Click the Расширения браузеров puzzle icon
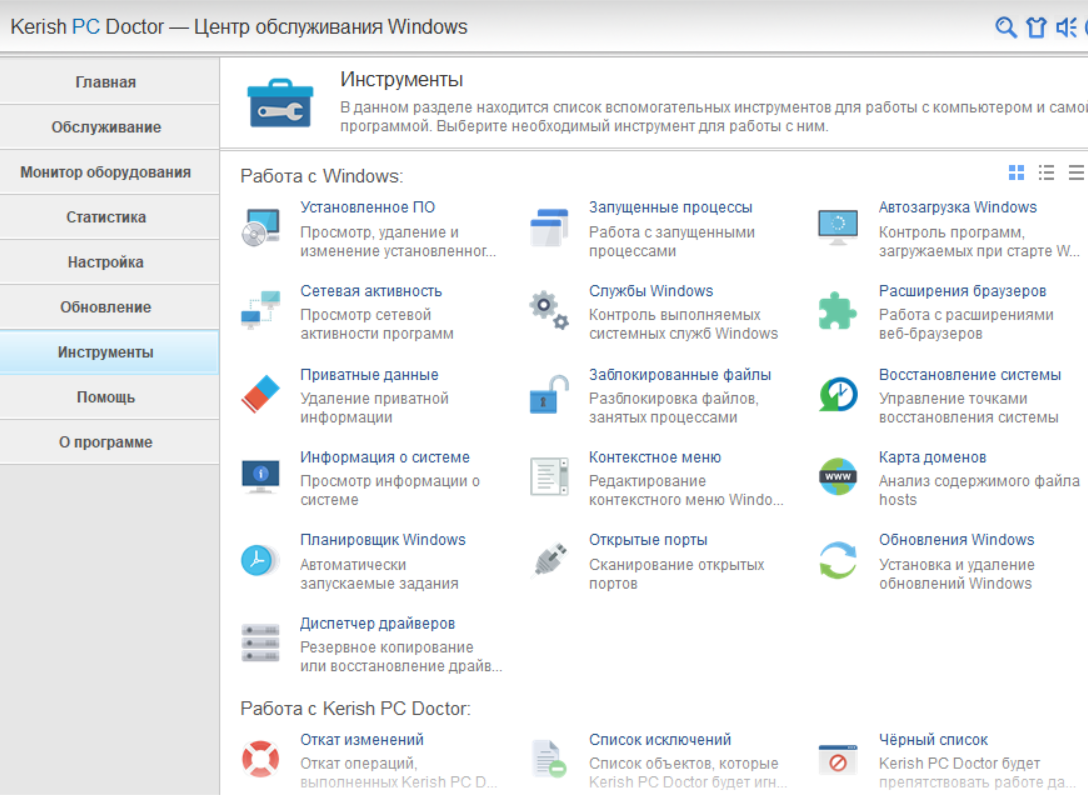The width and height of the screenshot is (1088, 795). 838,311
